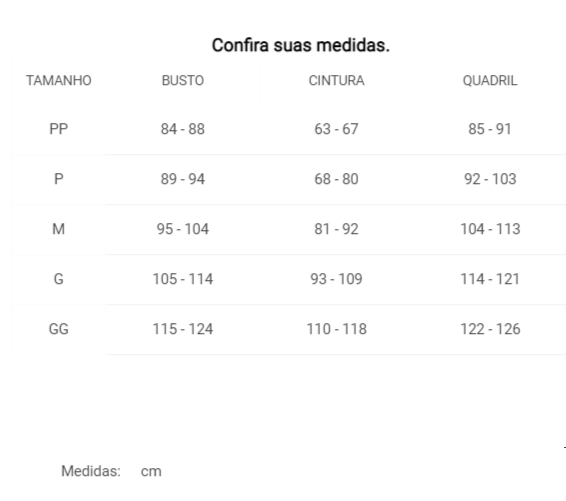Click the cm measurement unit option

(151, 471)
